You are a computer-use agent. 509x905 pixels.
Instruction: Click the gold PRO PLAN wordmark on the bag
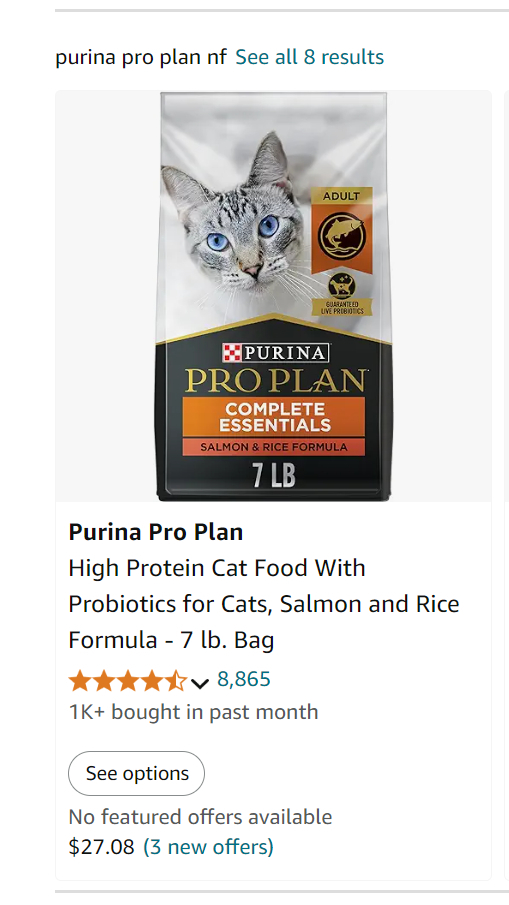click(275, 380)
